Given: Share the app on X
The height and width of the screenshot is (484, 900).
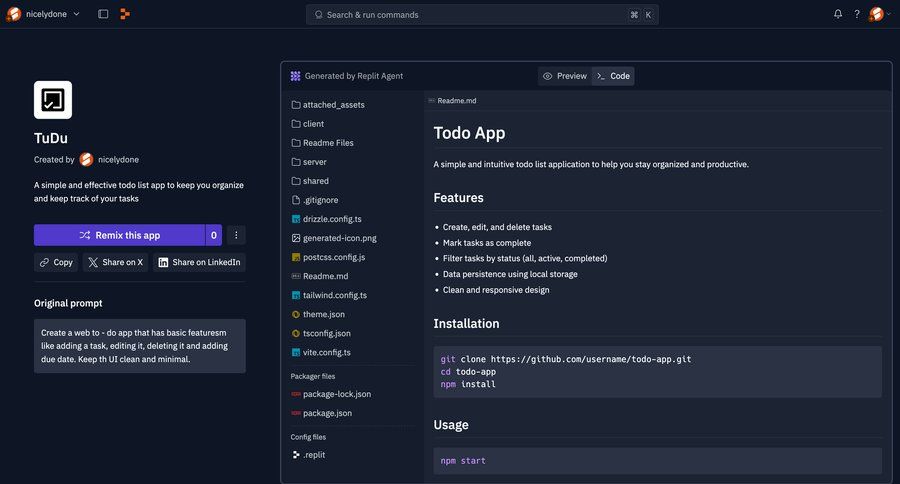Looking at the screenshot, I should tap(115, 262).
